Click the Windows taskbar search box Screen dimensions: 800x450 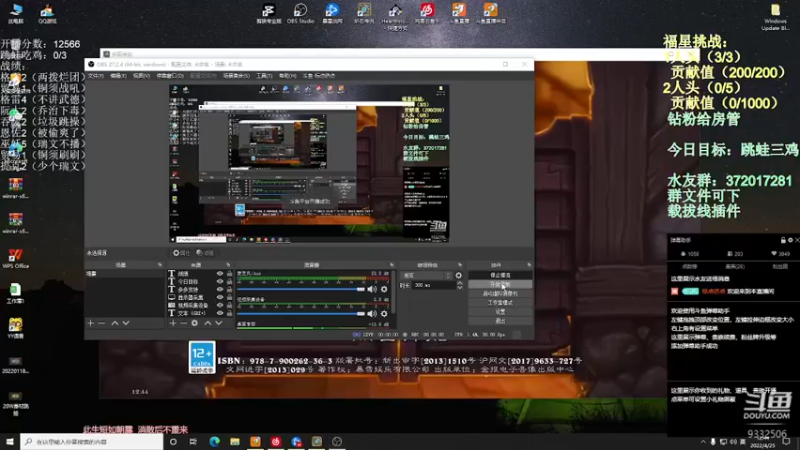click(x=92, y=441)
